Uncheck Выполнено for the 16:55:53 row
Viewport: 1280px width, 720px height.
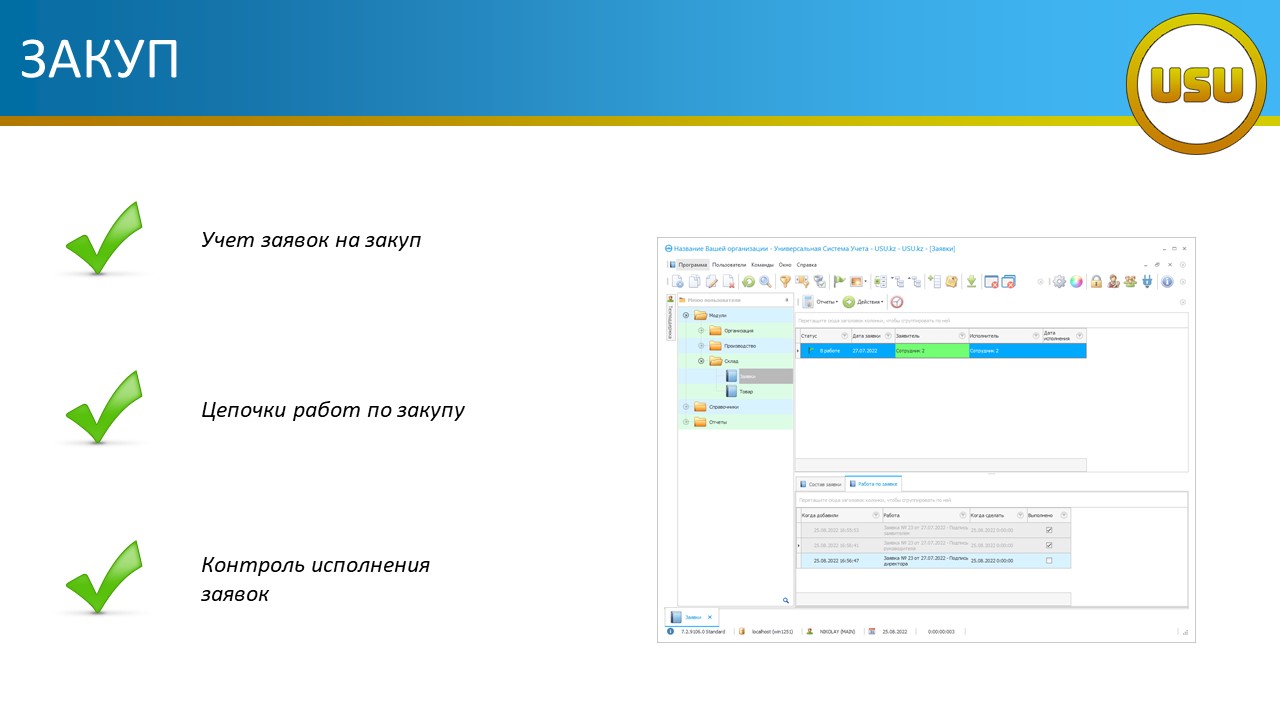1049,530
